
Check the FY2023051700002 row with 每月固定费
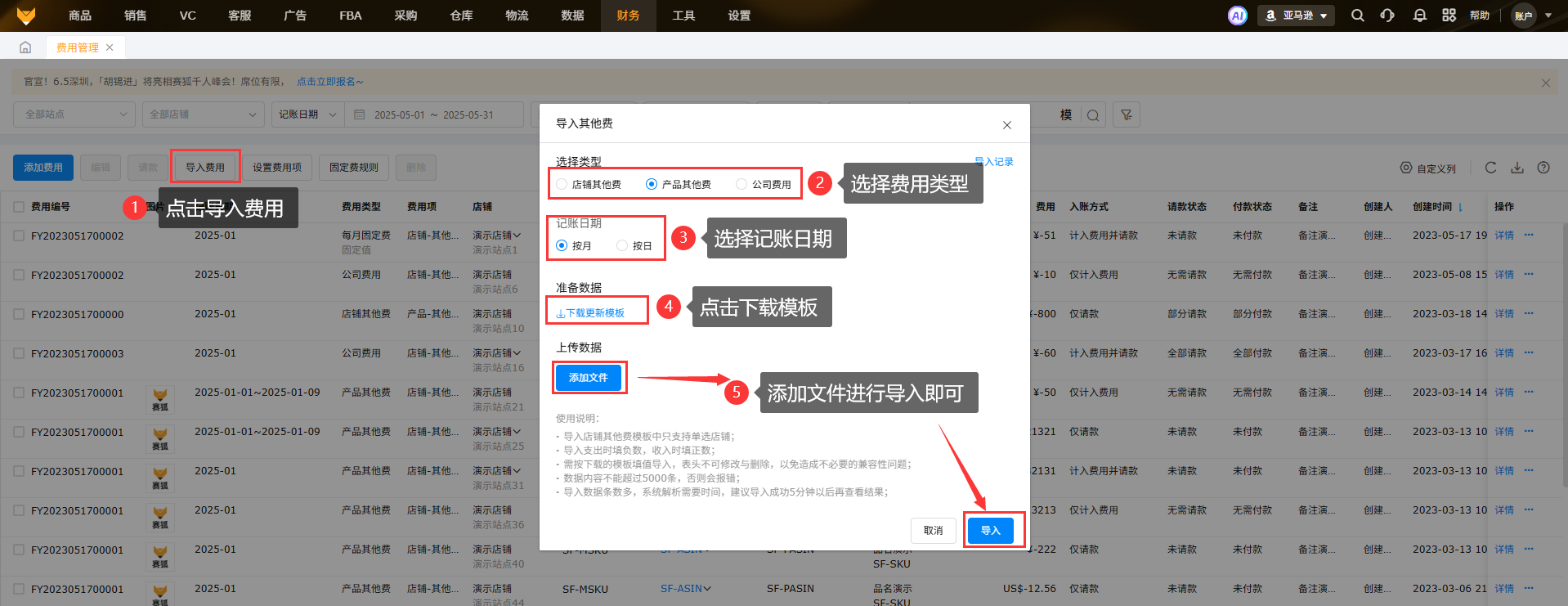19,236
